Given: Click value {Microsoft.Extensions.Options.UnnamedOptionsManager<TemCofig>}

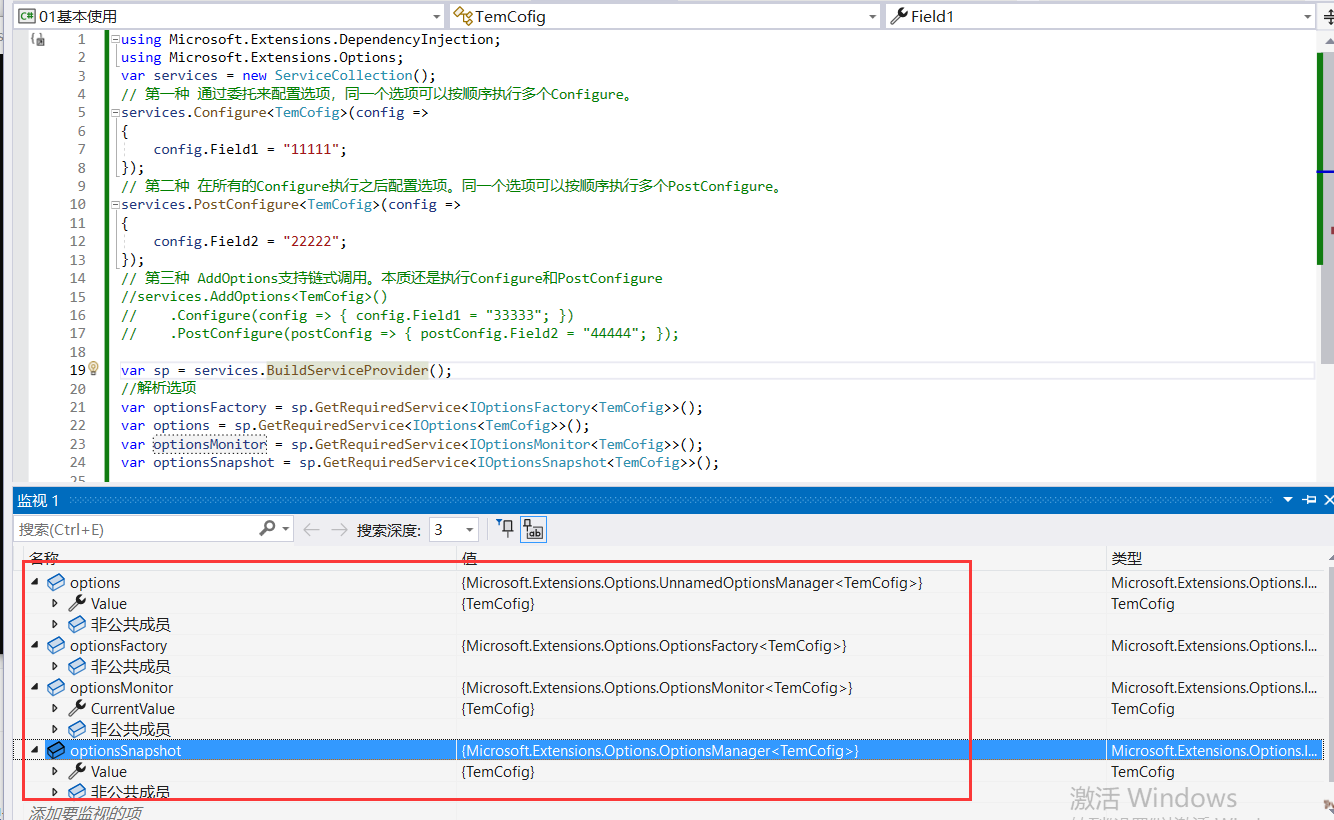Looking at the screenshot, I should [x=692, y=583].
